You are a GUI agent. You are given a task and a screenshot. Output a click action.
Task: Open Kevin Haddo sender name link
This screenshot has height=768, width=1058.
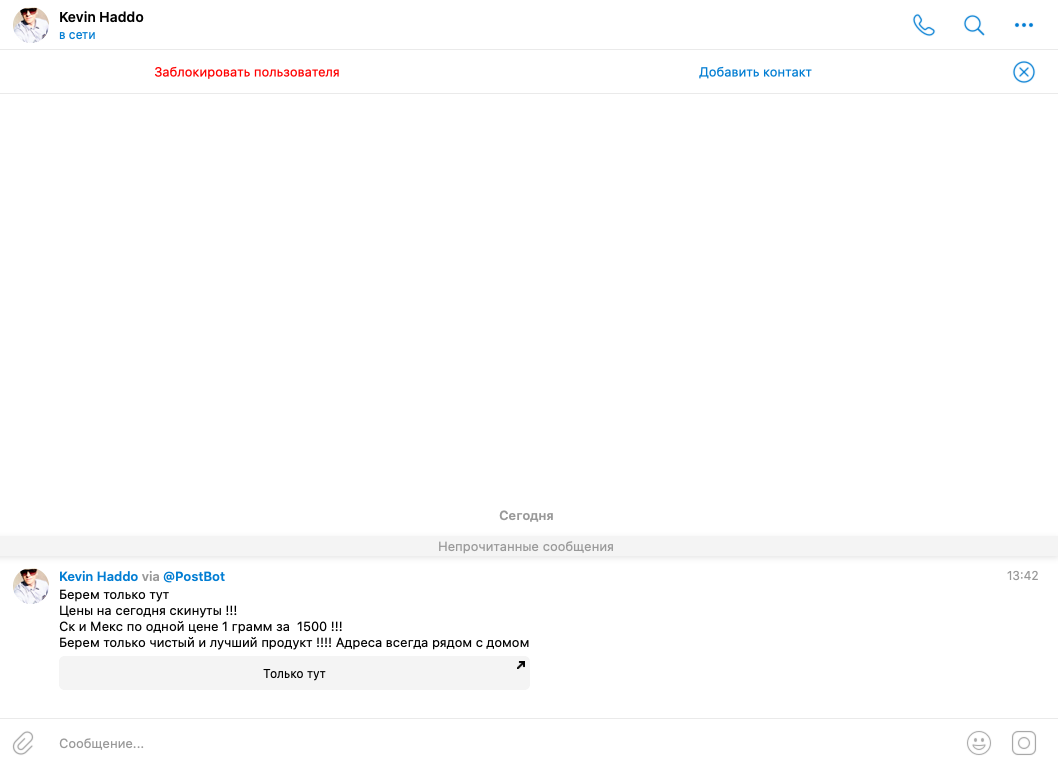click(99, 576)
